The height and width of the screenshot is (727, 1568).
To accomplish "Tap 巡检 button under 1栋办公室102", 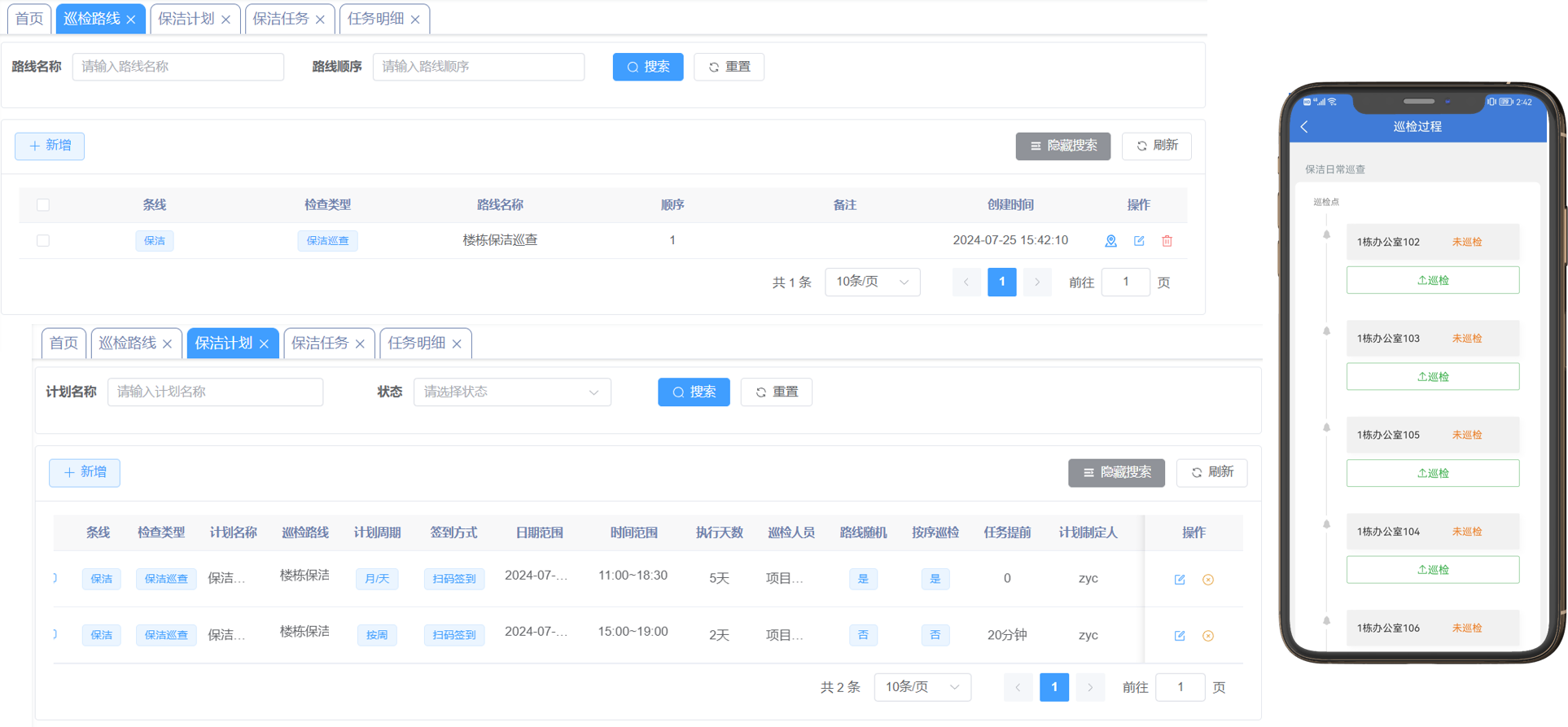I will (1432, 280).
